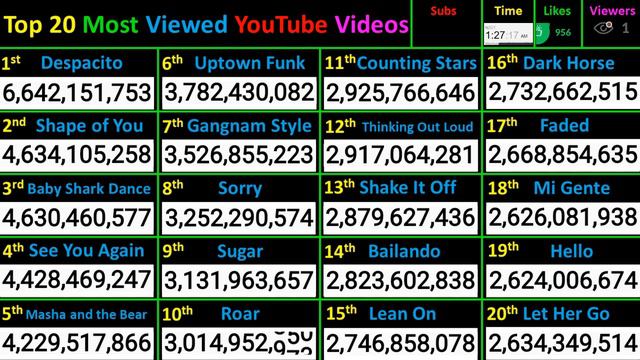Viewport: 640px width, 360px height.
Task: Click the 20th rank label
Action: click(502, 313)
